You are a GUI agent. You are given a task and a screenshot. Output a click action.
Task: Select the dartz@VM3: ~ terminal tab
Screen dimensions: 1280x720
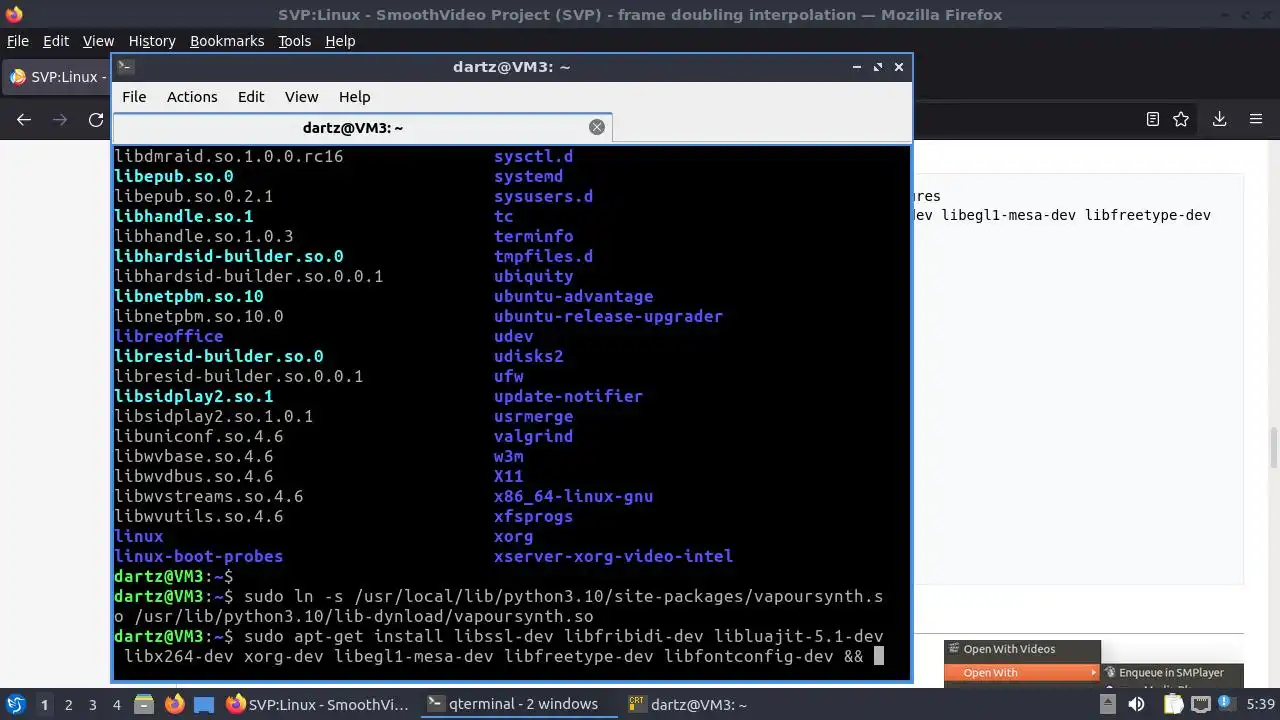click(352, 127)
